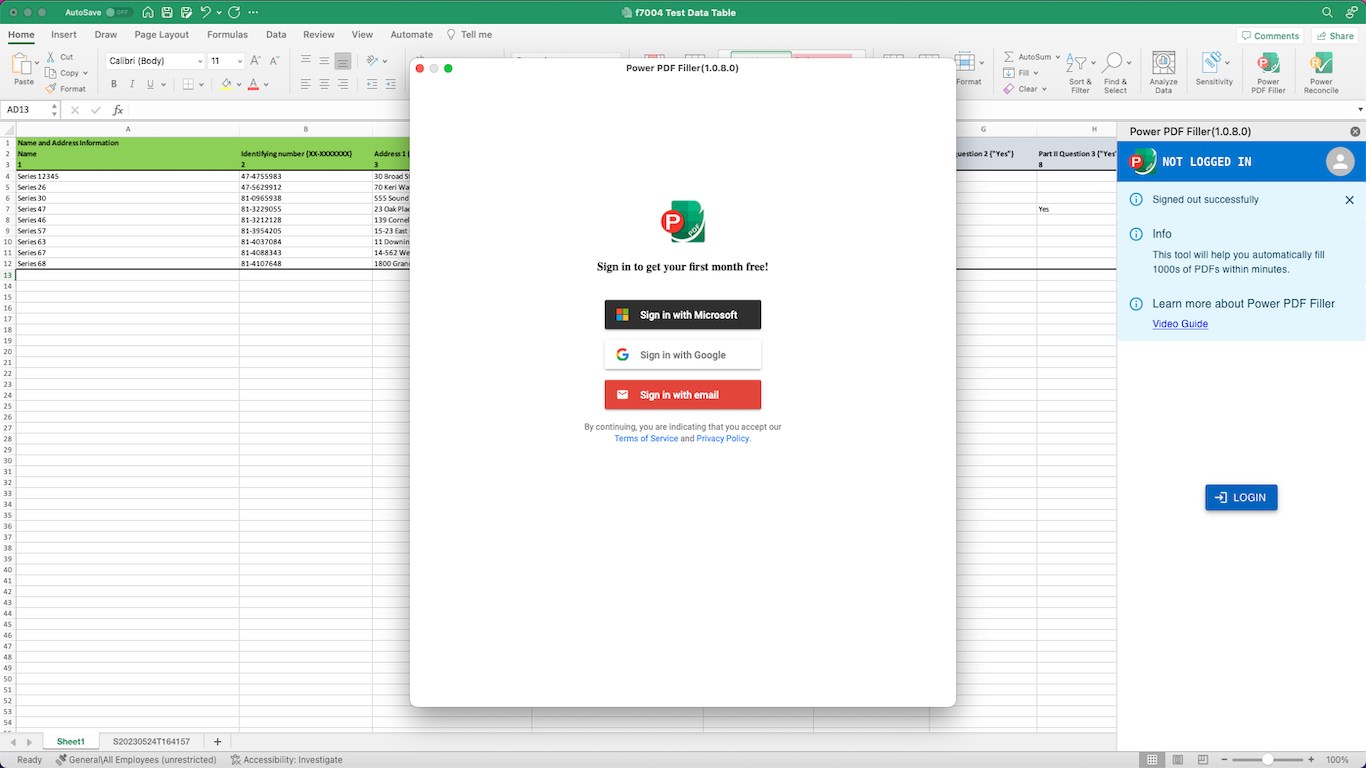The image size is (1366, 768).
Task: Click the zoom slider handle
Action: [1267, 760]
